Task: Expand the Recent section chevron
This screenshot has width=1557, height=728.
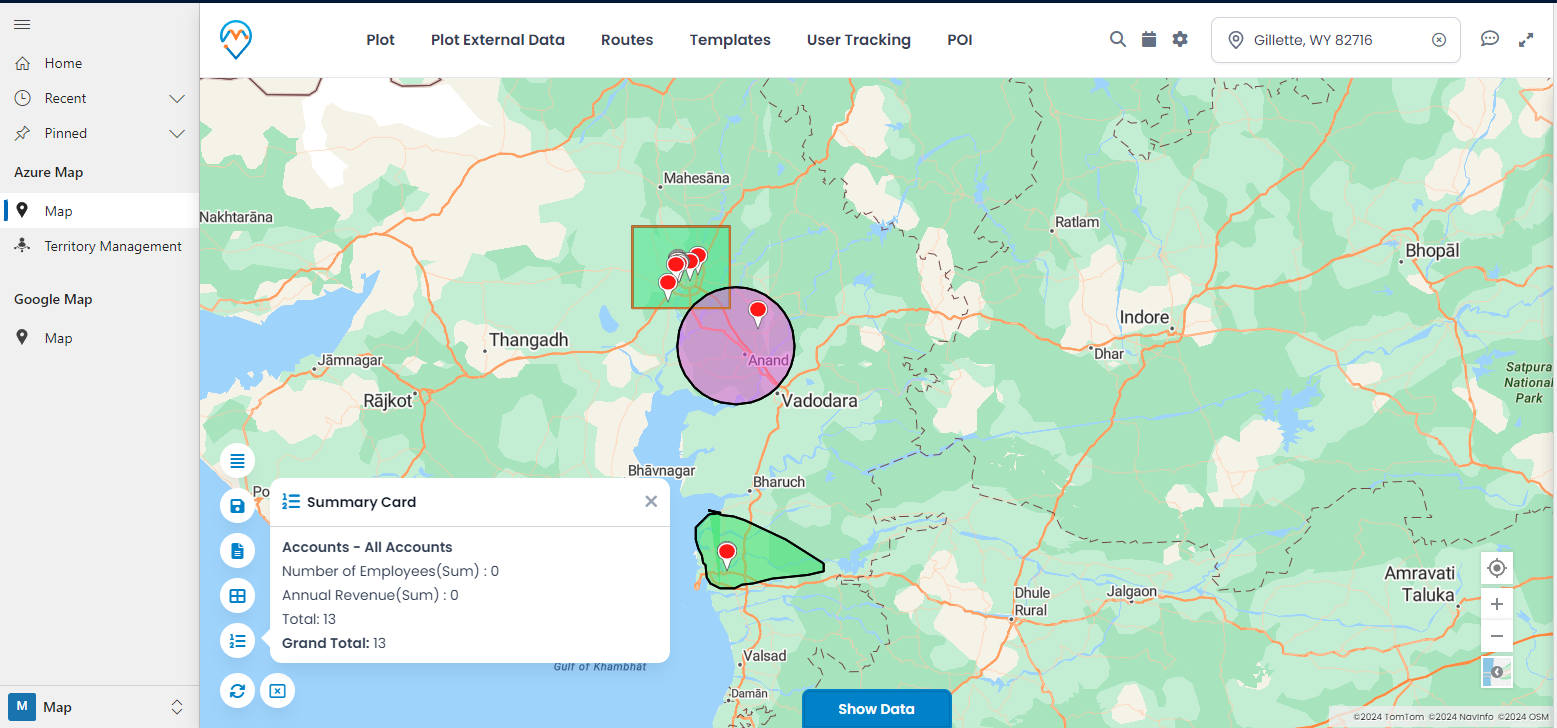Action: [x=177, y=98]
